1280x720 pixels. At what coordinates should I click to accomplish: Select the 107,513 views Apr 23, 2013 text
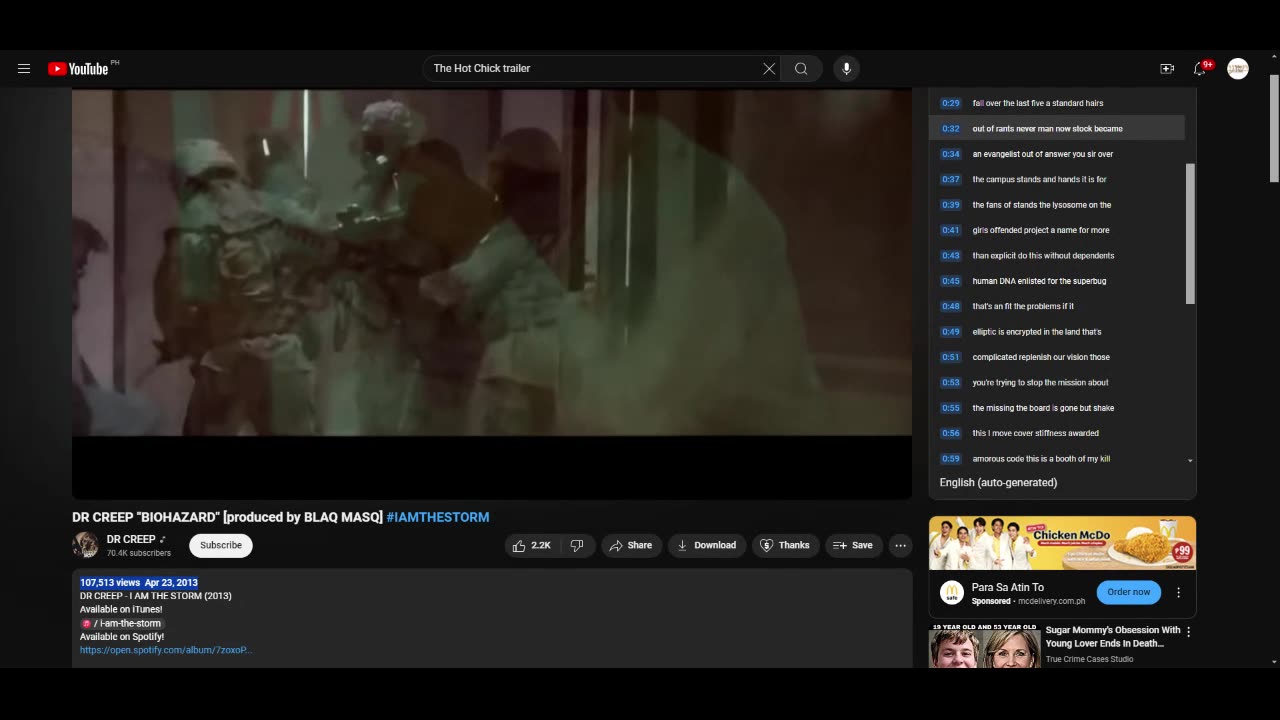point(139,582)
